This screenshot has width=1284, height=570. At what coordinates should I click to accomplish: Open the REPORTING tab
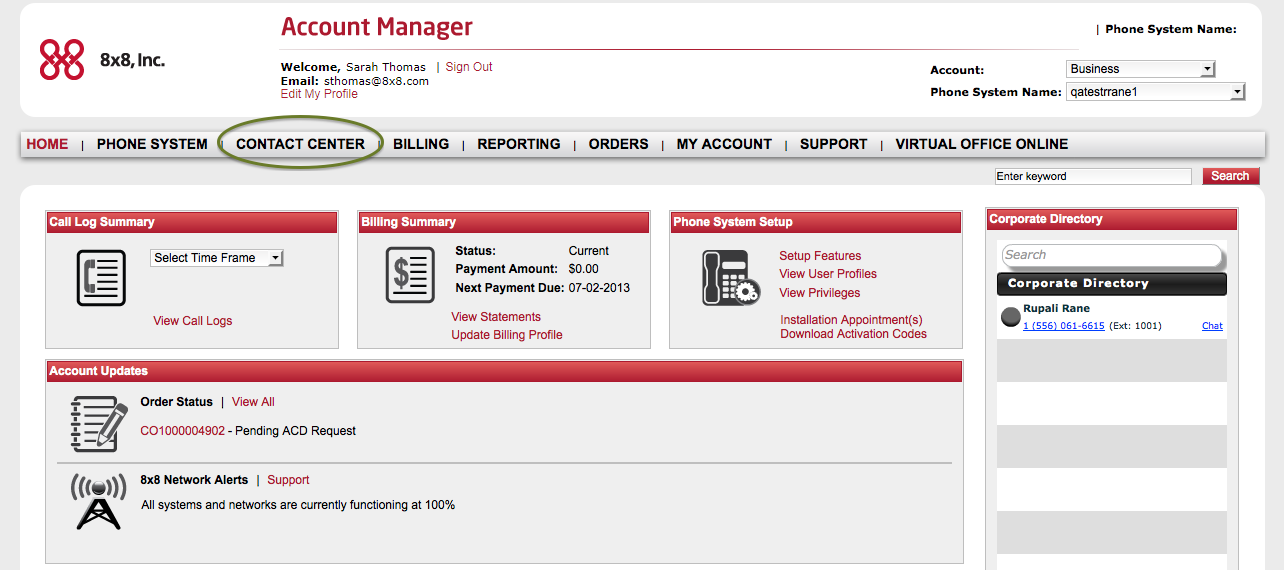(x=519, y=144)
